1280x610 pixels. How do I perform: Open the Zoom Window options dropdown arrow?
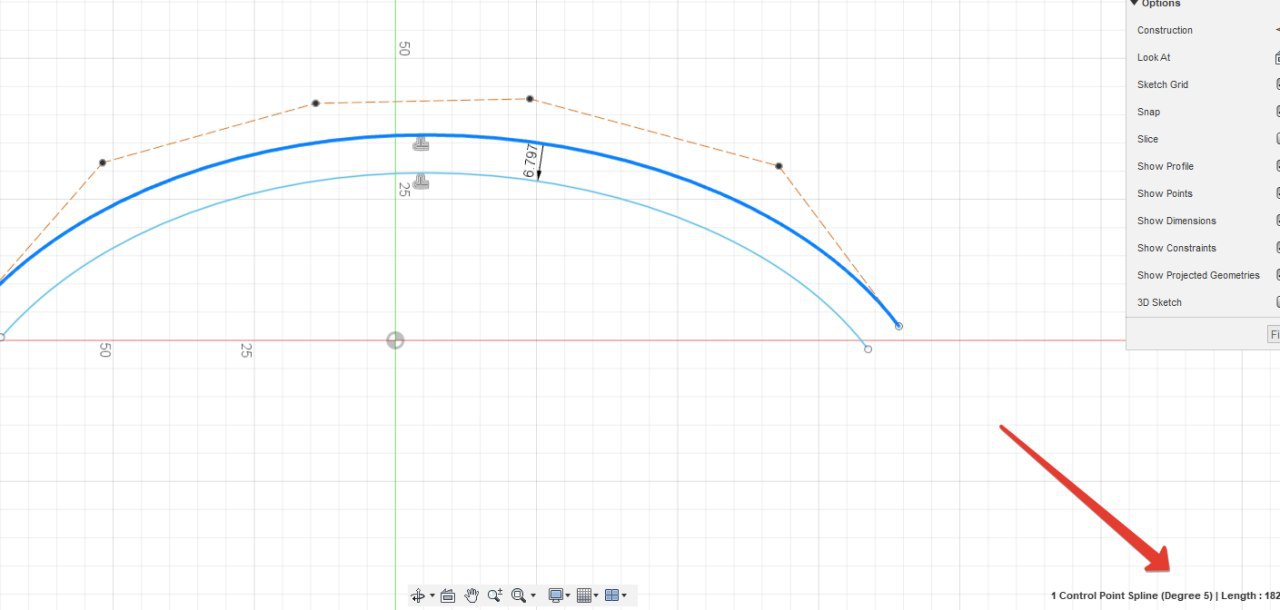(x=533, y=596)
